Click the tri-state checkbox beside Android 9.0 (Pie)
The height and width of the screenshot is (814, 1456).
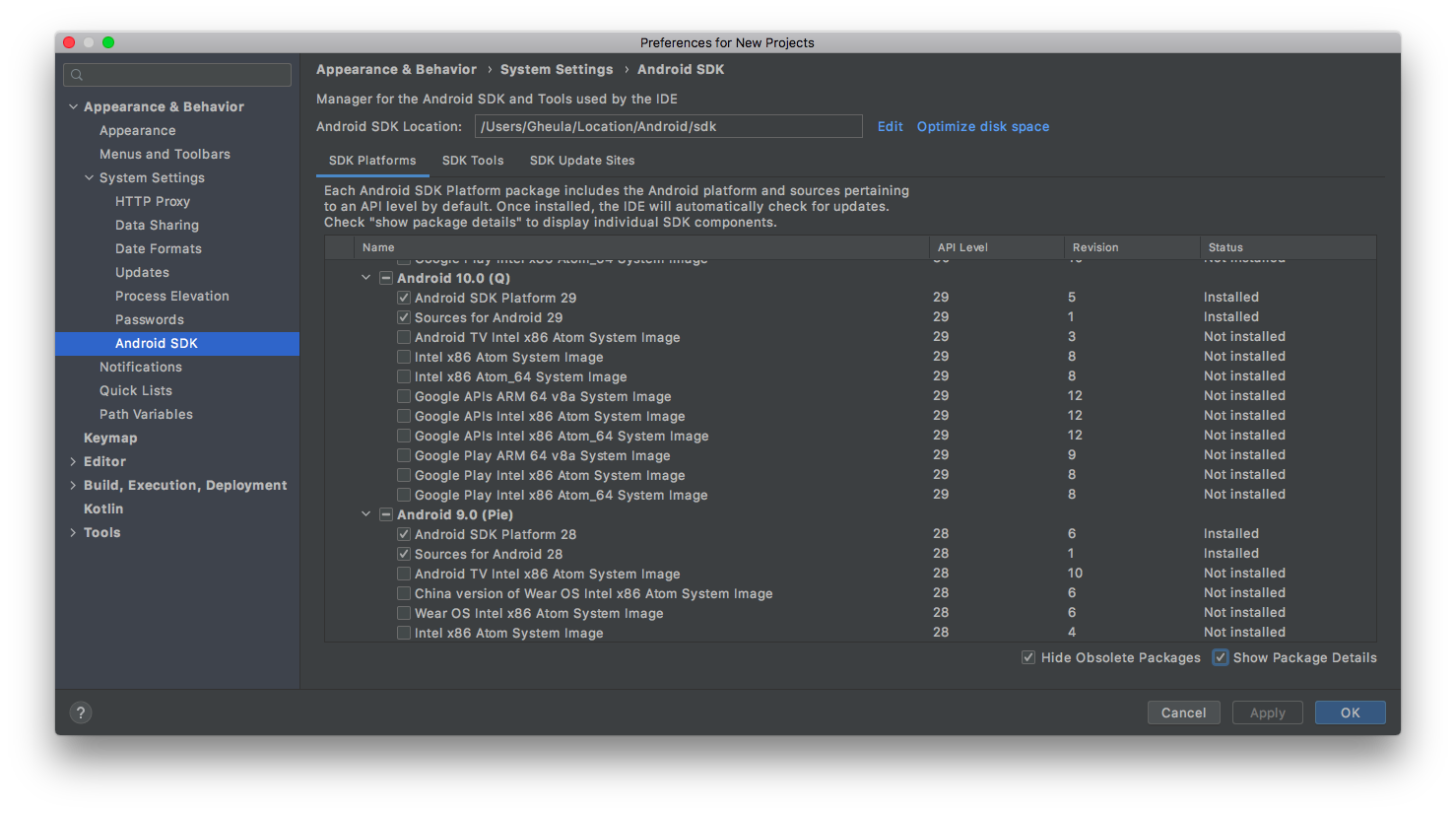[386, 514]
